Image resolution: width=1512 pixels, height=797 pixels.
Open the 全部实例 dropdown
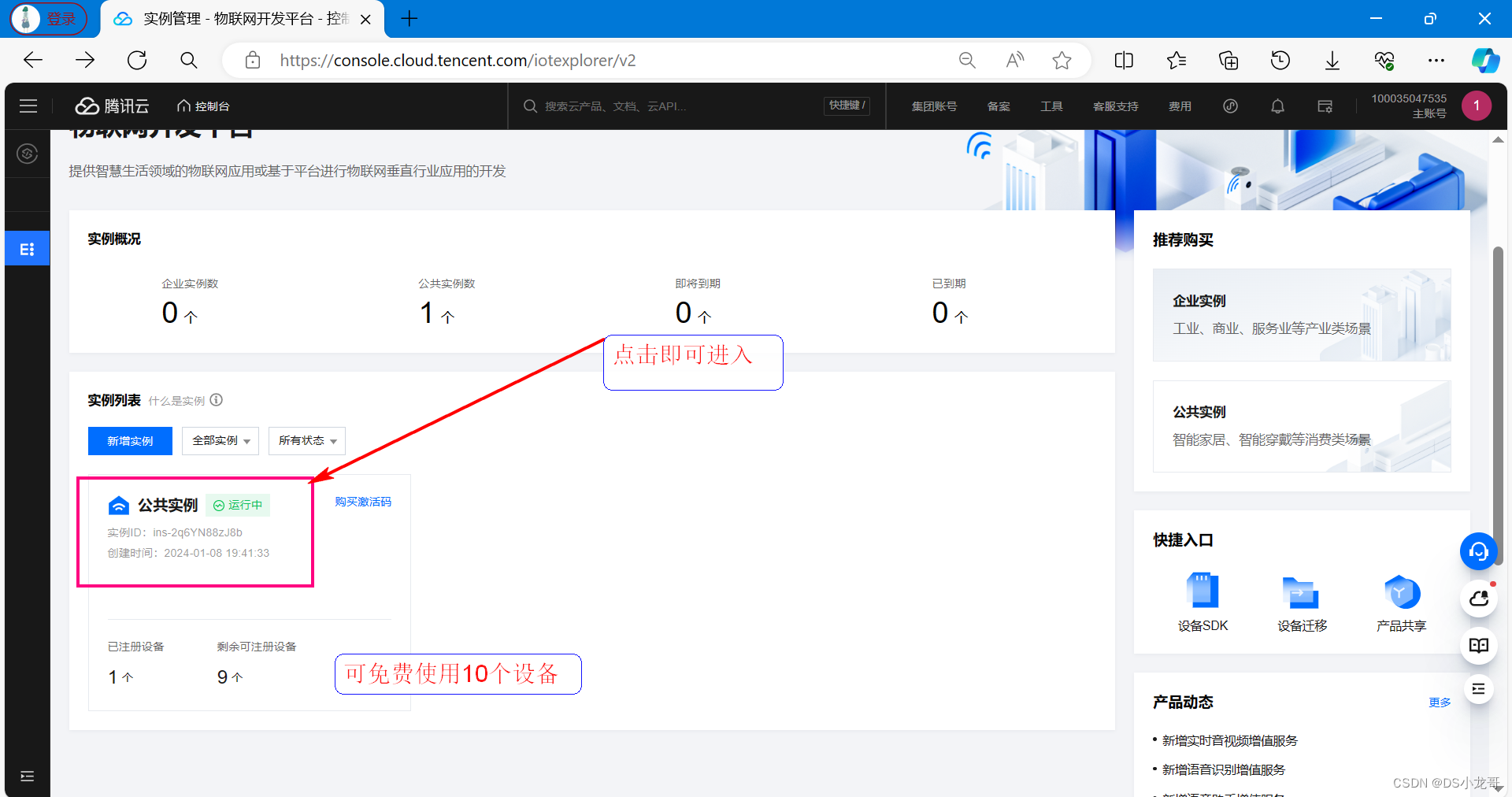(220, 440)
